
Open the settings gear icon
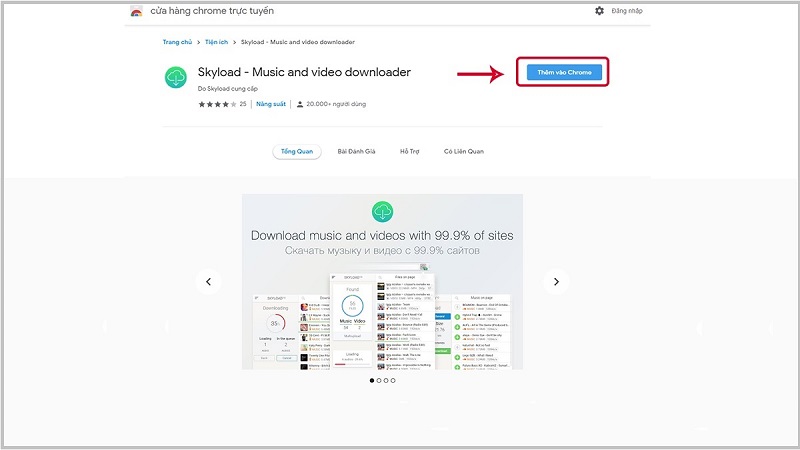pos(599,11)
